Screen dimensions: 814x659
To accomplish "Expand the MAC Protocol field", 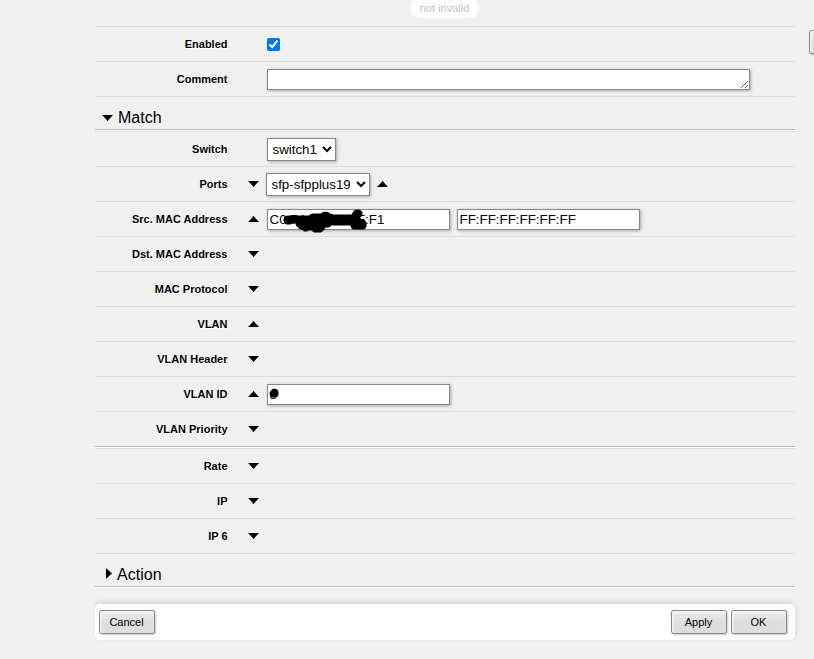I will coord(253,289).
